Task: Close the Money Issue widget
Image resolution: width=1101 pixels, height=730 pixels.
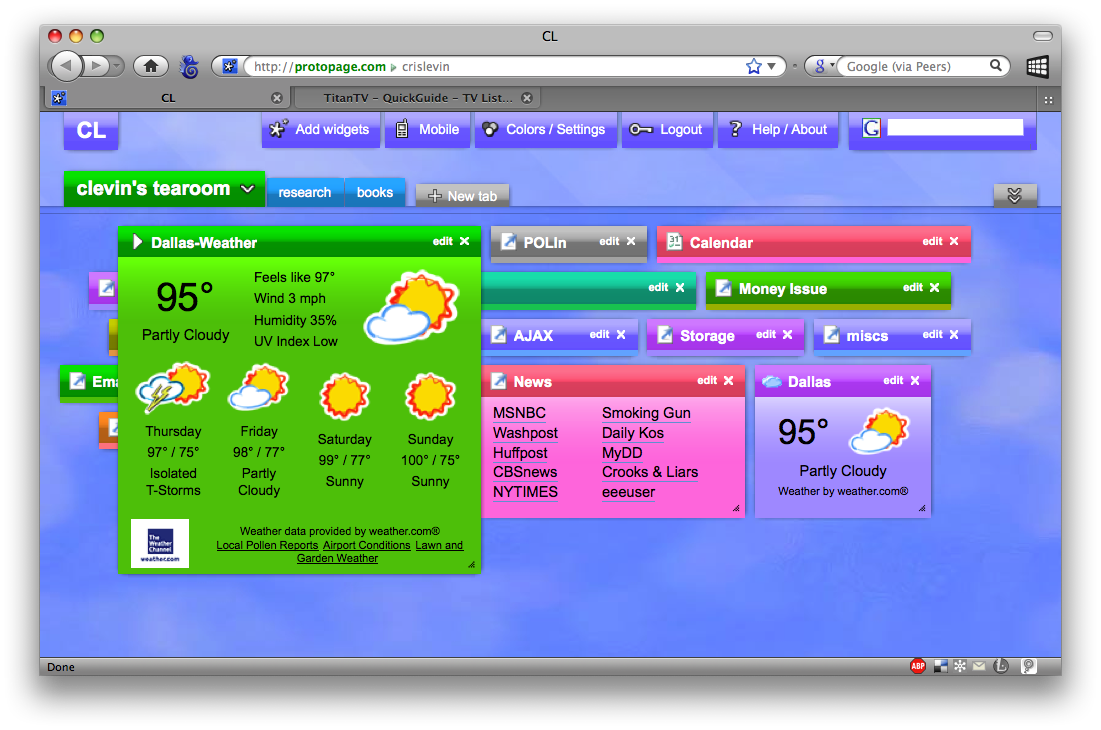Action: coord(935,288)
